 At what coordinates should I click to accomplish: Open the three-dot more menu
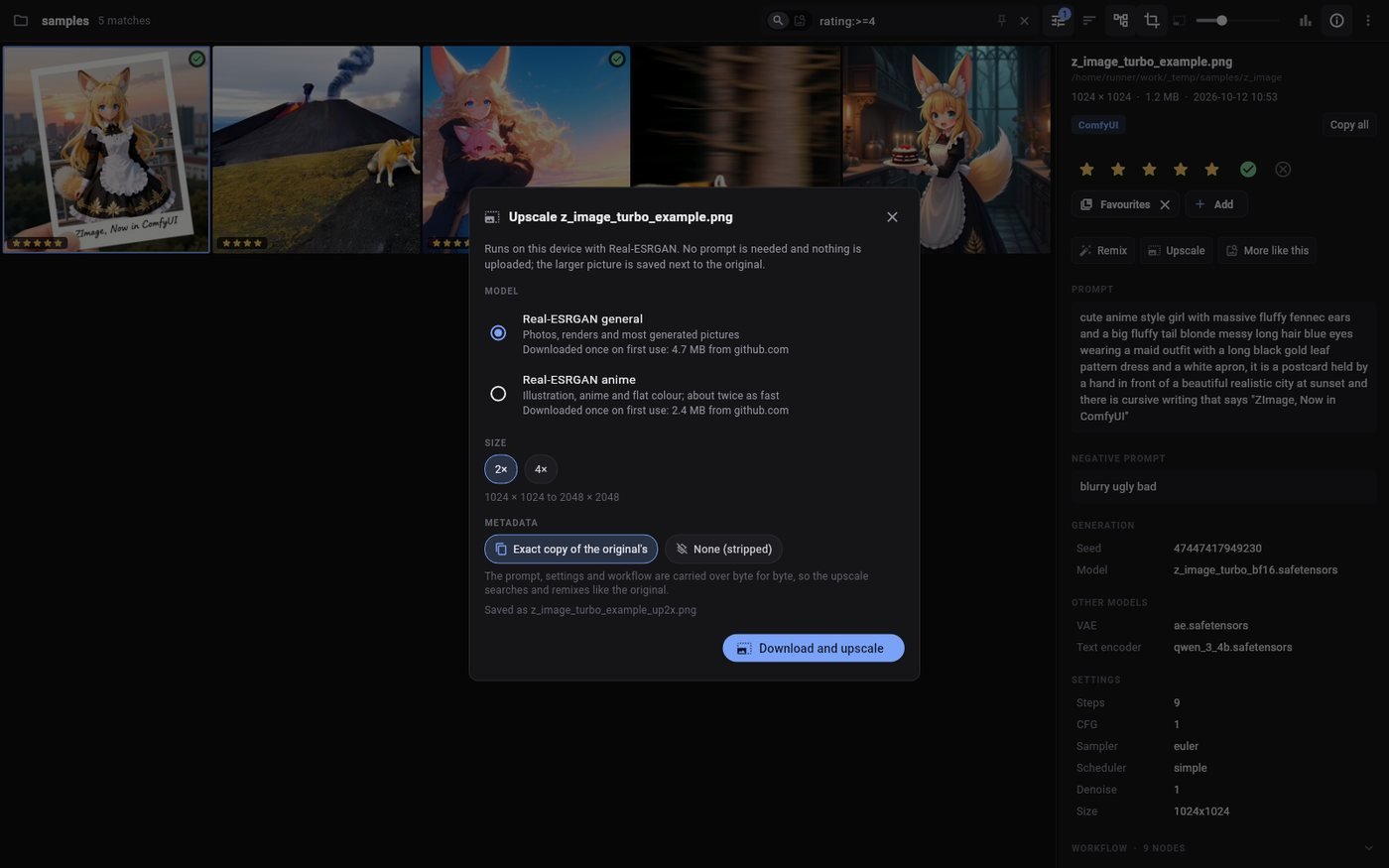coord(1368,20)
